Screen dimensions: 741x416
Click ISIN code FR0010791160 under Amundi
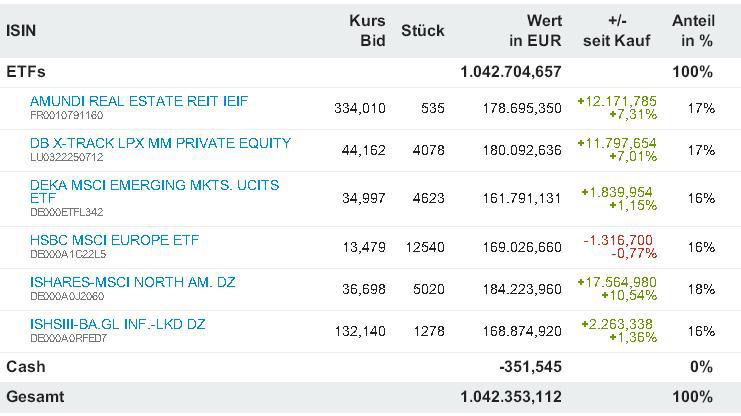coord(66,115)
